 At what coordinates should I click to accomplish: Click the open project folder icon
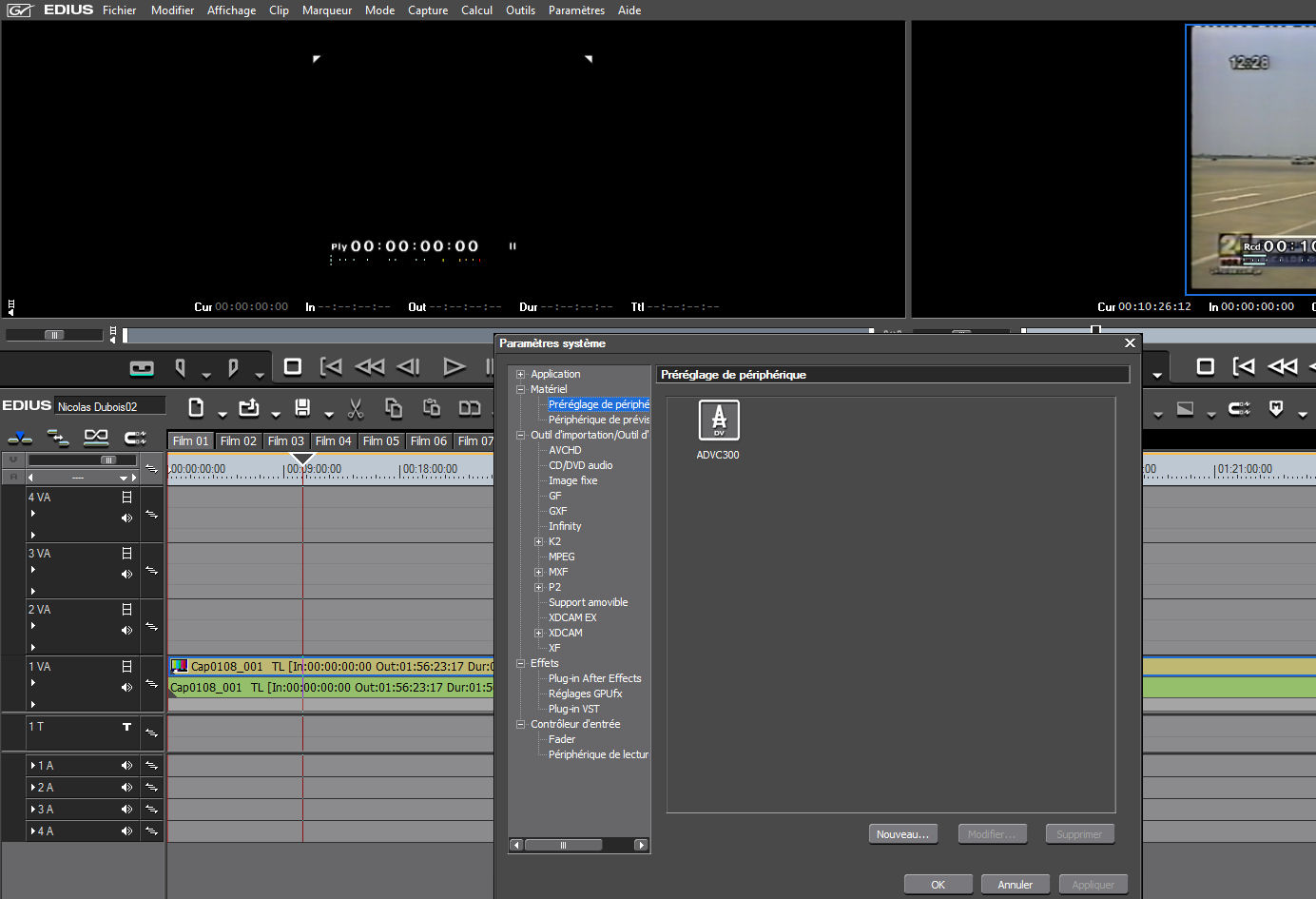pyautogui.click(x=249, y=408)
